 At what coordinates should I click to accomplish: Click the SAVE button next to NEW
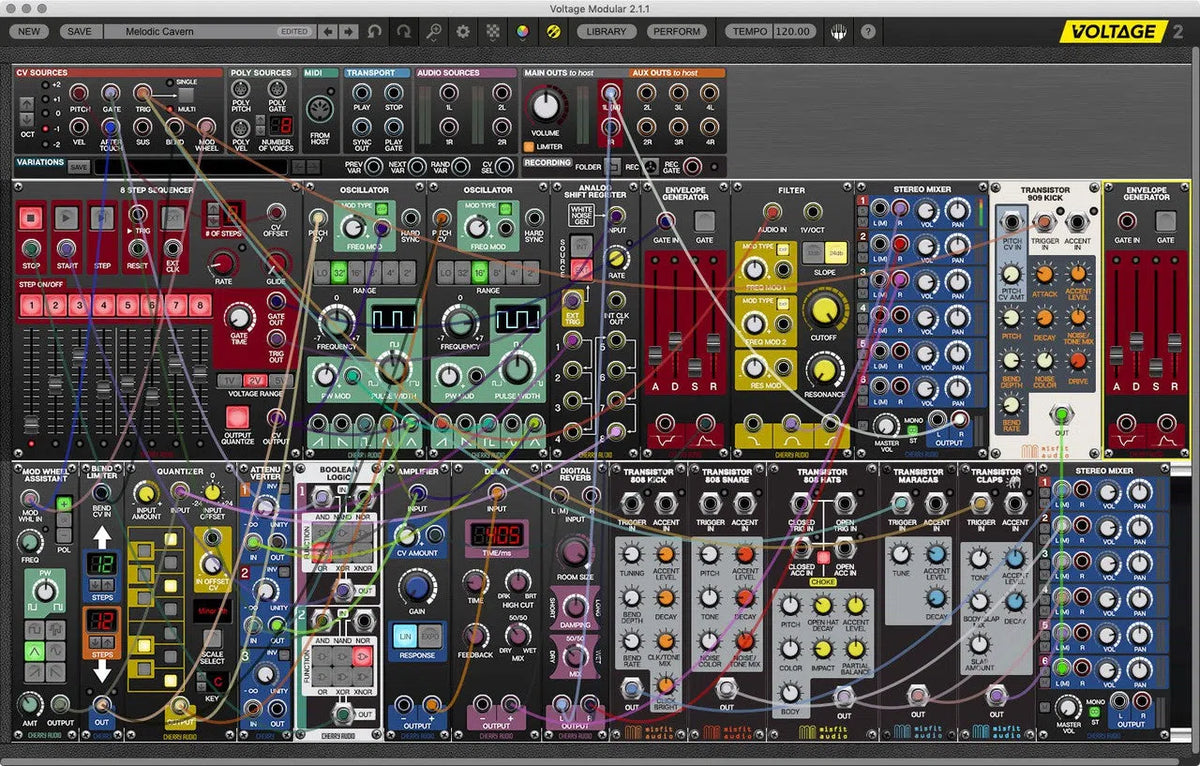79,31
